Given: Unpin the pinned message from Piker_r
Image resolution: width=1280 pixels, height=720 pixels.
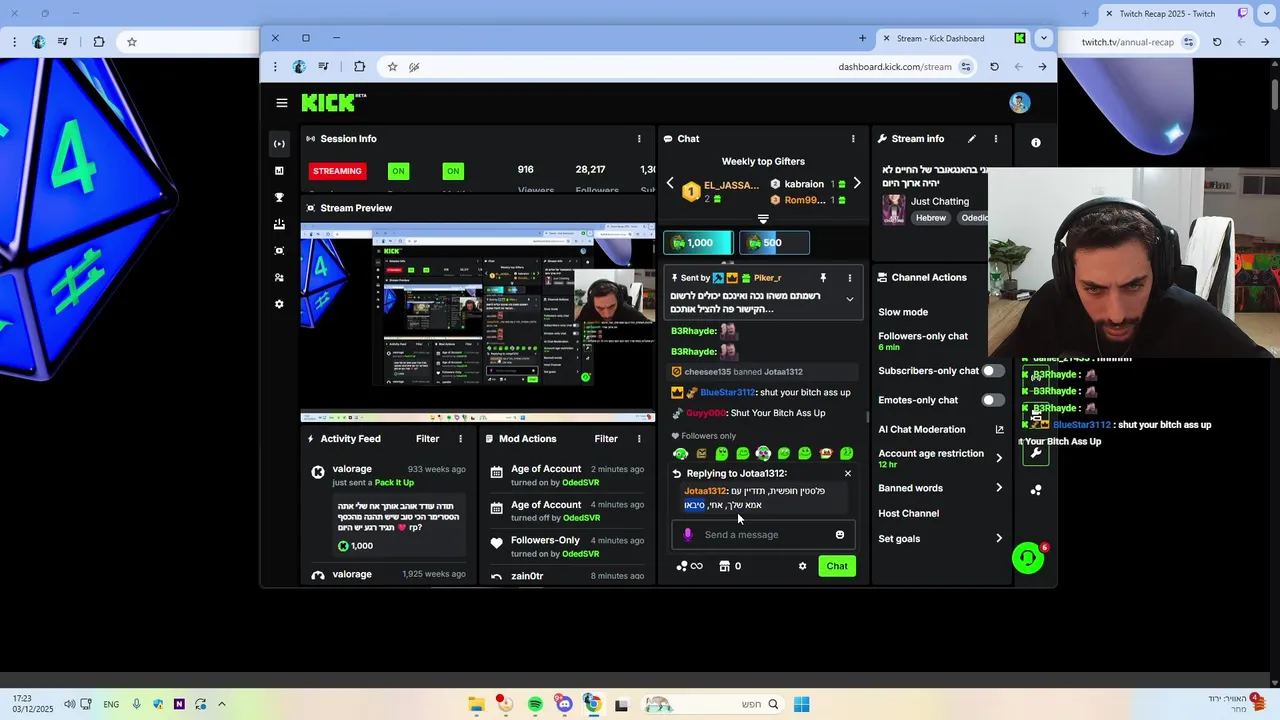Looking at the screenshot, I should 823,278.
